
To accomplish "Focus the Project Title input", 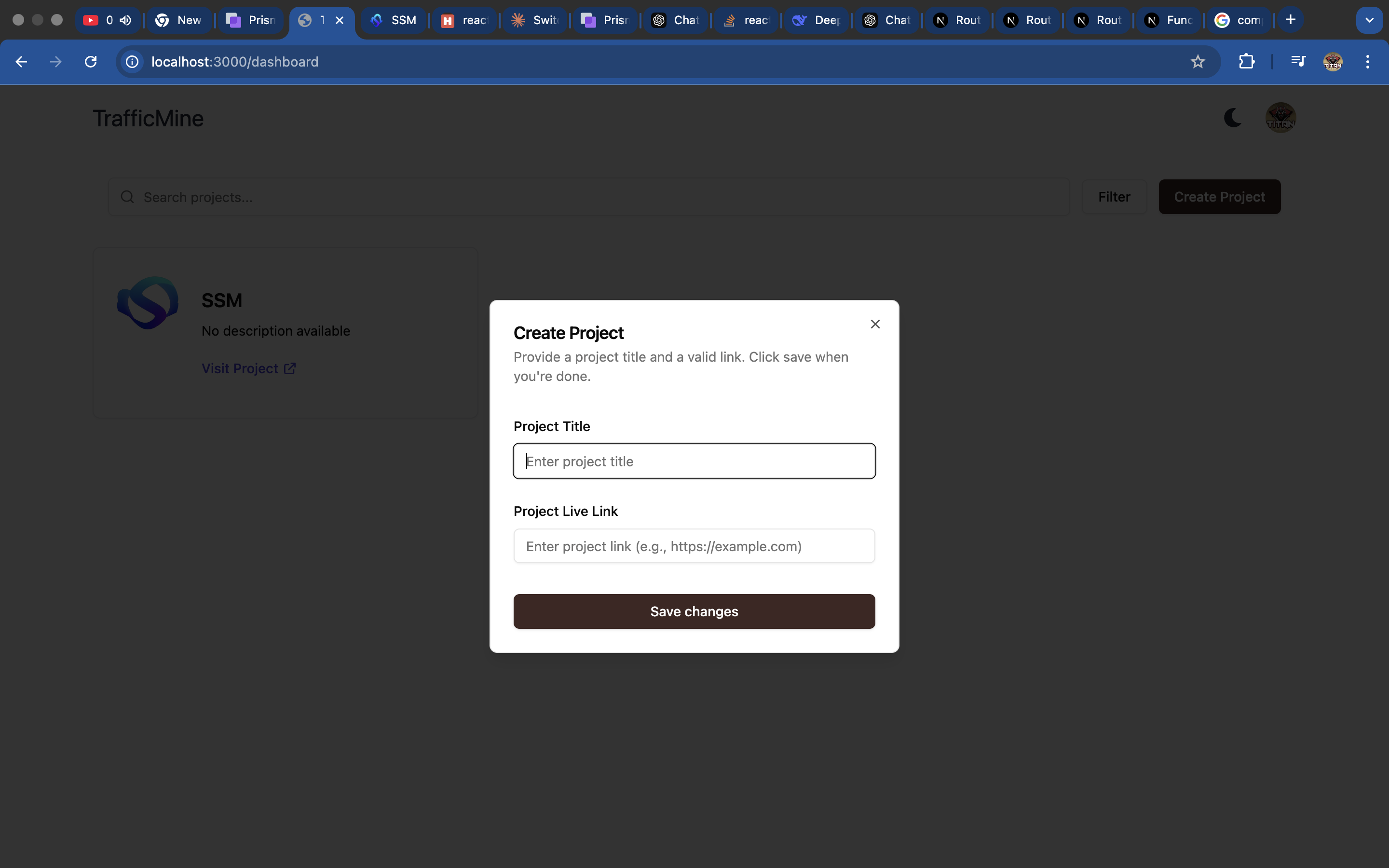I will 694,461.
